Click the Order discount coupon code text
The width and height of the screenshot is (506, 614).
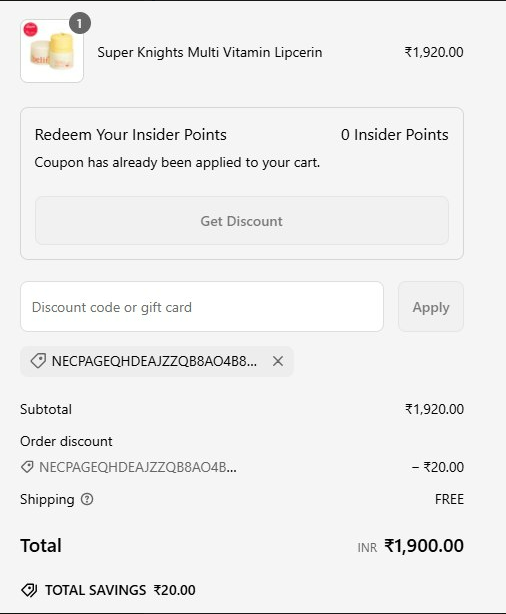point(137,467)
